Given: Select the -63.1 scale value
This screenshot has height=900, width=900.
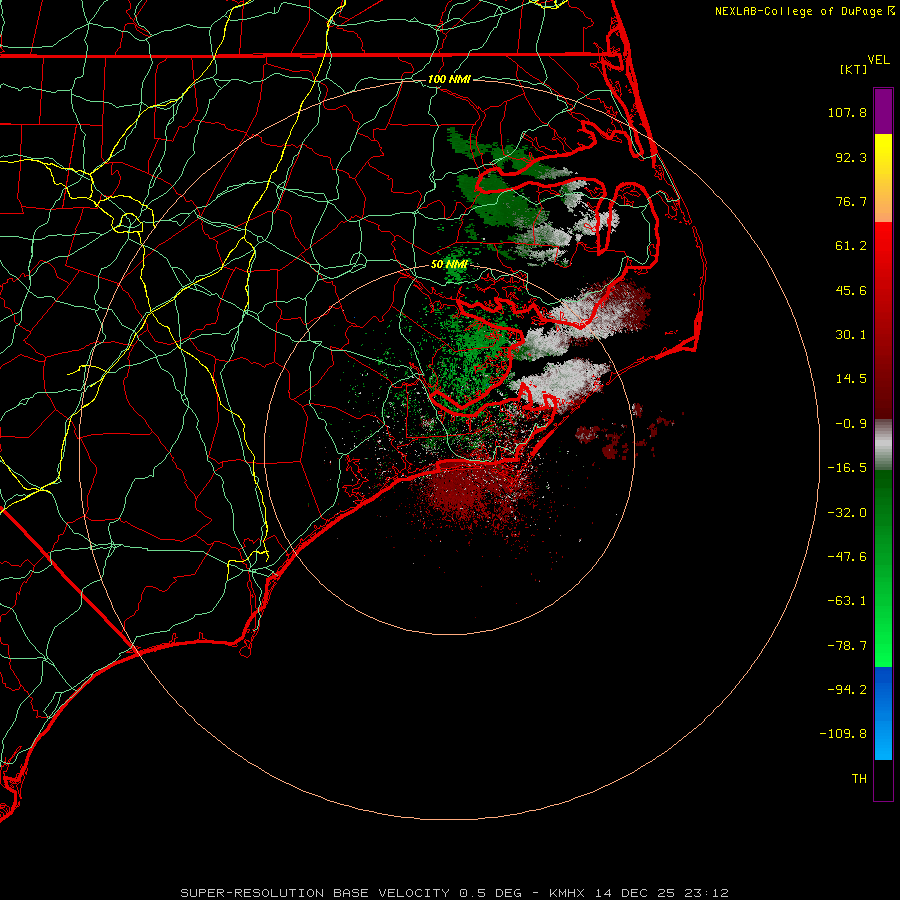Looking at the screenshot, I should click(847, 601).
